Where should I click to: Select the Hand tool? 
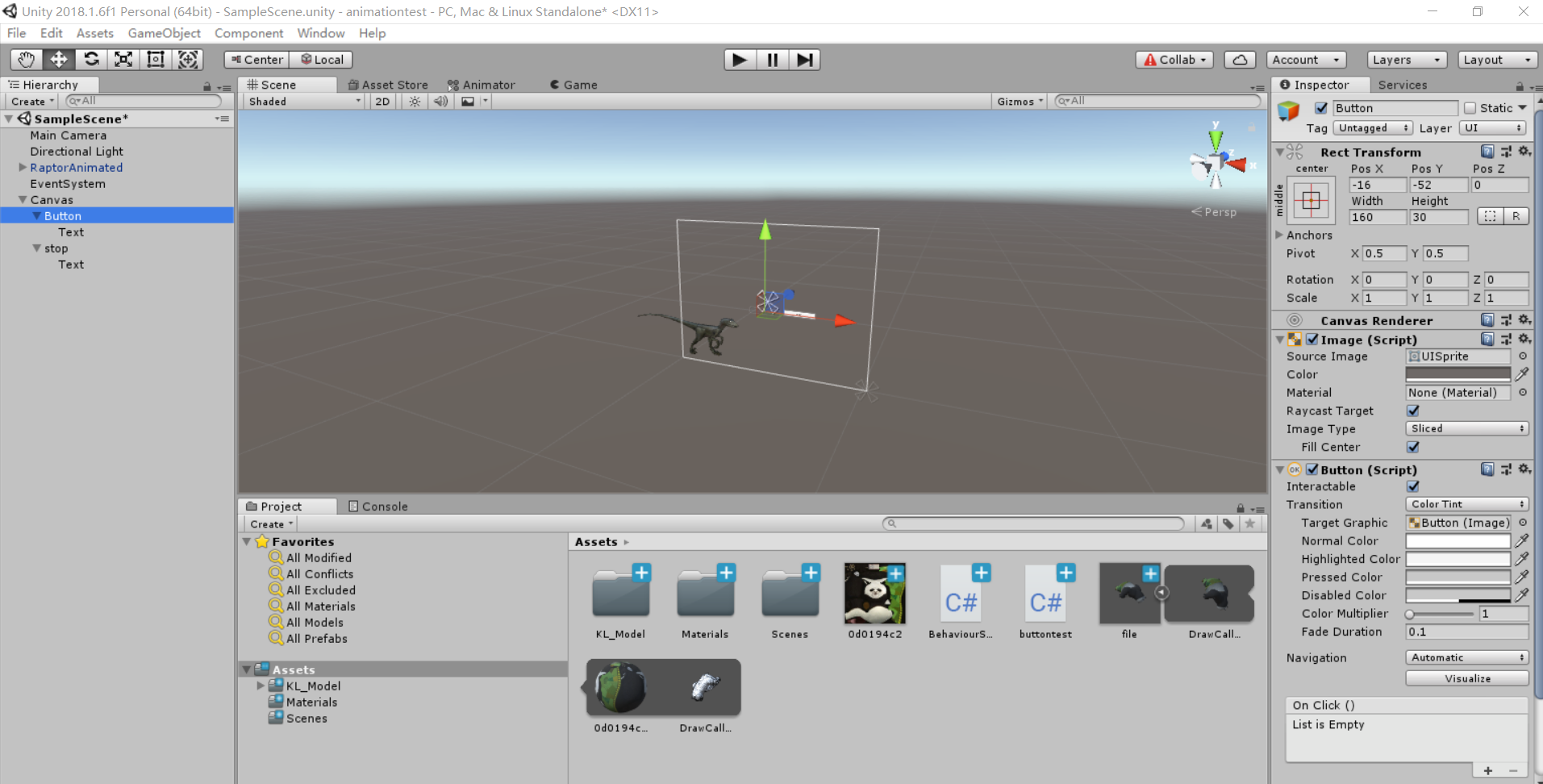25,59
